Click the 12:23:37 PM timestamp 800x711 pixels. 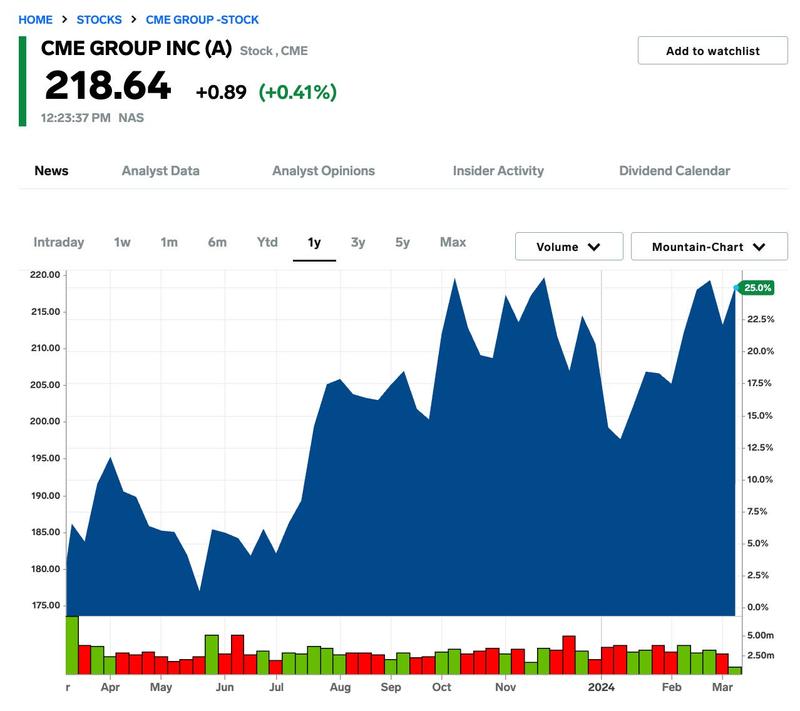[x=76, y=118]
